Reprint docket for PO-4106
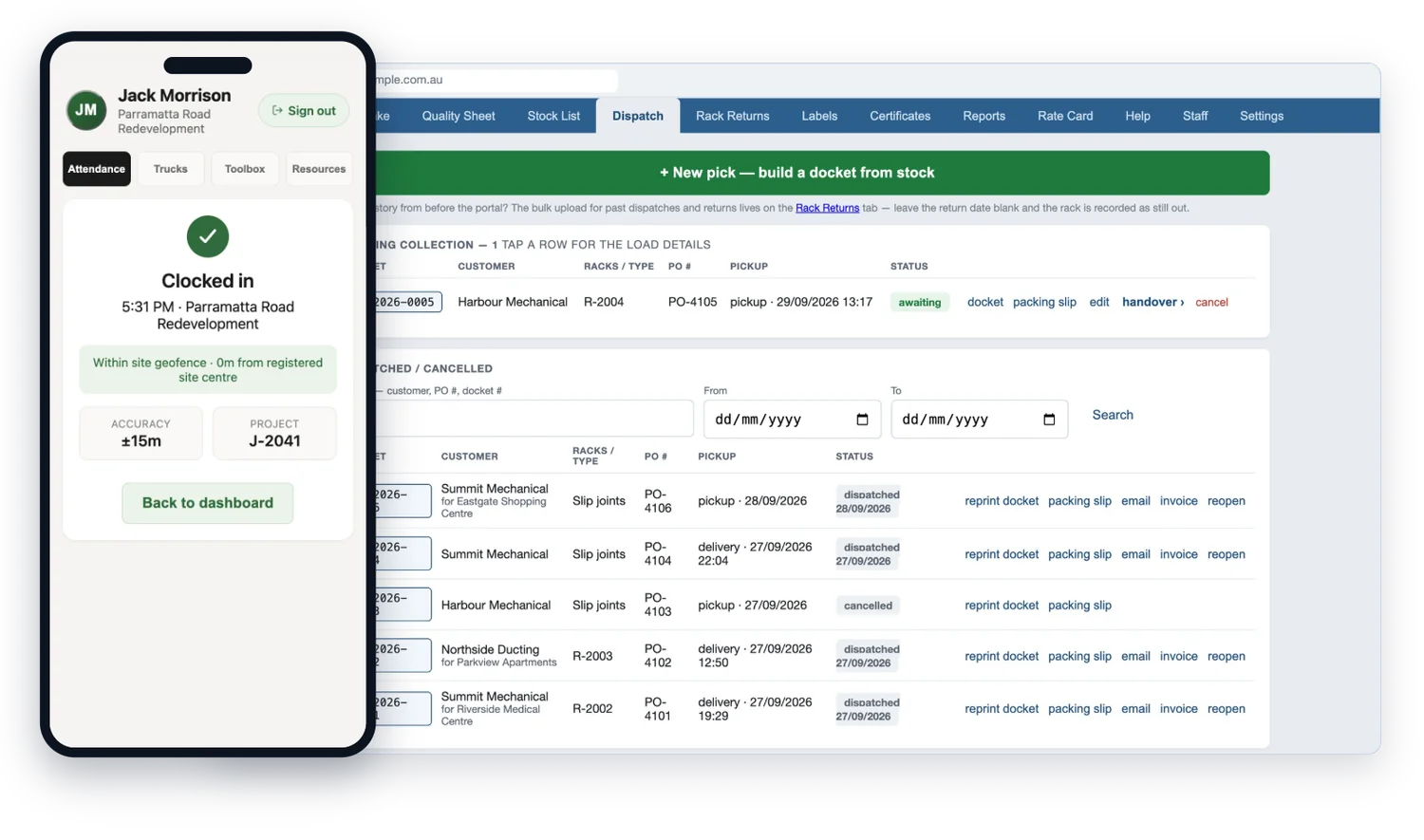The width and height of the screenshot is (1424, 840). (x=1002, y=501)
